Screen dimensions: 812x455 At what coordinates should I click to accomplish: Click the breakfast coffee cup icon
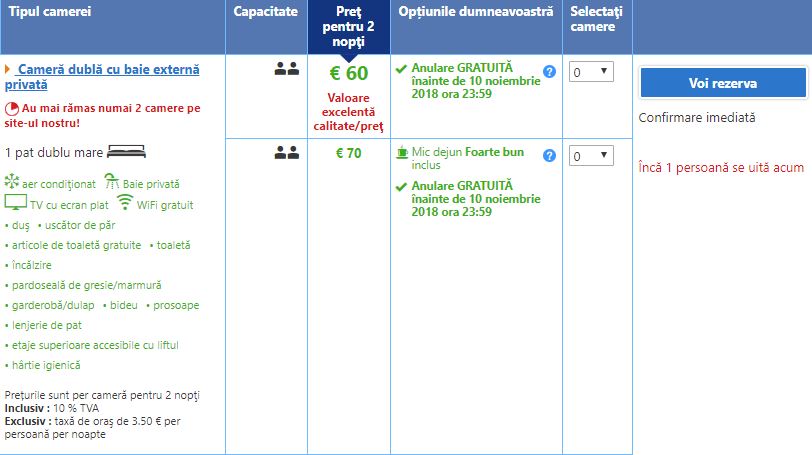click(x=402, y=153)
